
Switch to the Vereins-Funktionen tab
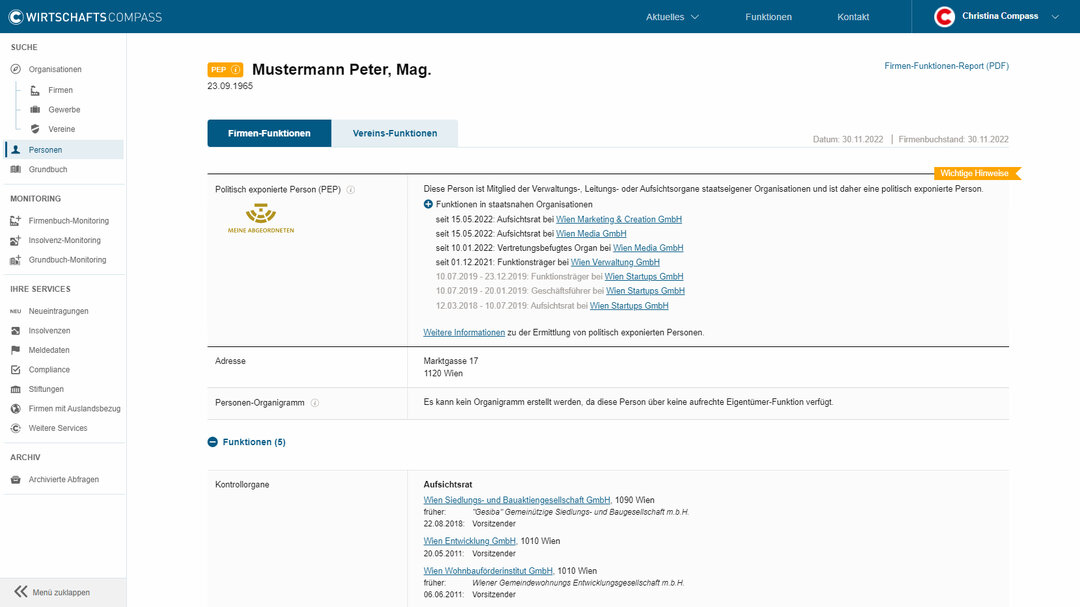click(394, 133)
